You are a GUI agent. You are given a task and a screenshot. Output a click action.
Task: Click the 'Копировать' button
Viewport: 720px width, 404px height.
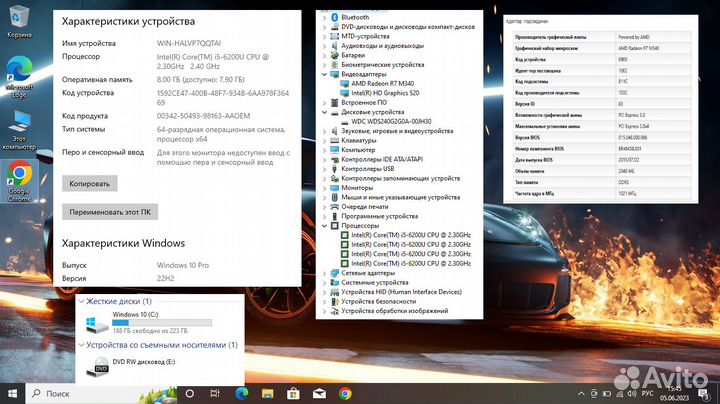pos(90,183)
